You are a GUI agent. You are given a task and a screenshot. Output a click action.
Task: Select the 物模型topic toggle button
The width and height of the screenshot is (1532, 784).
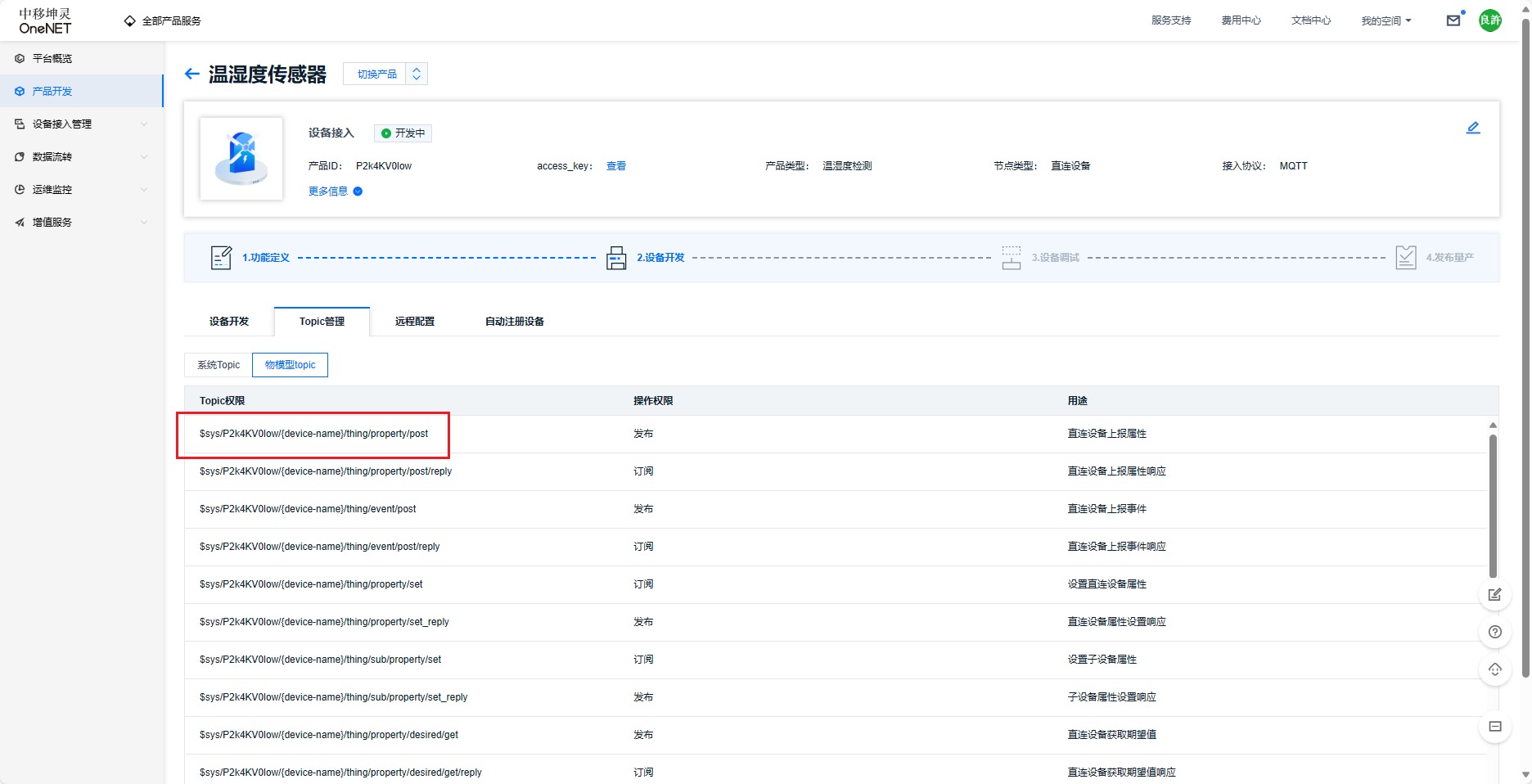[290, 365]
